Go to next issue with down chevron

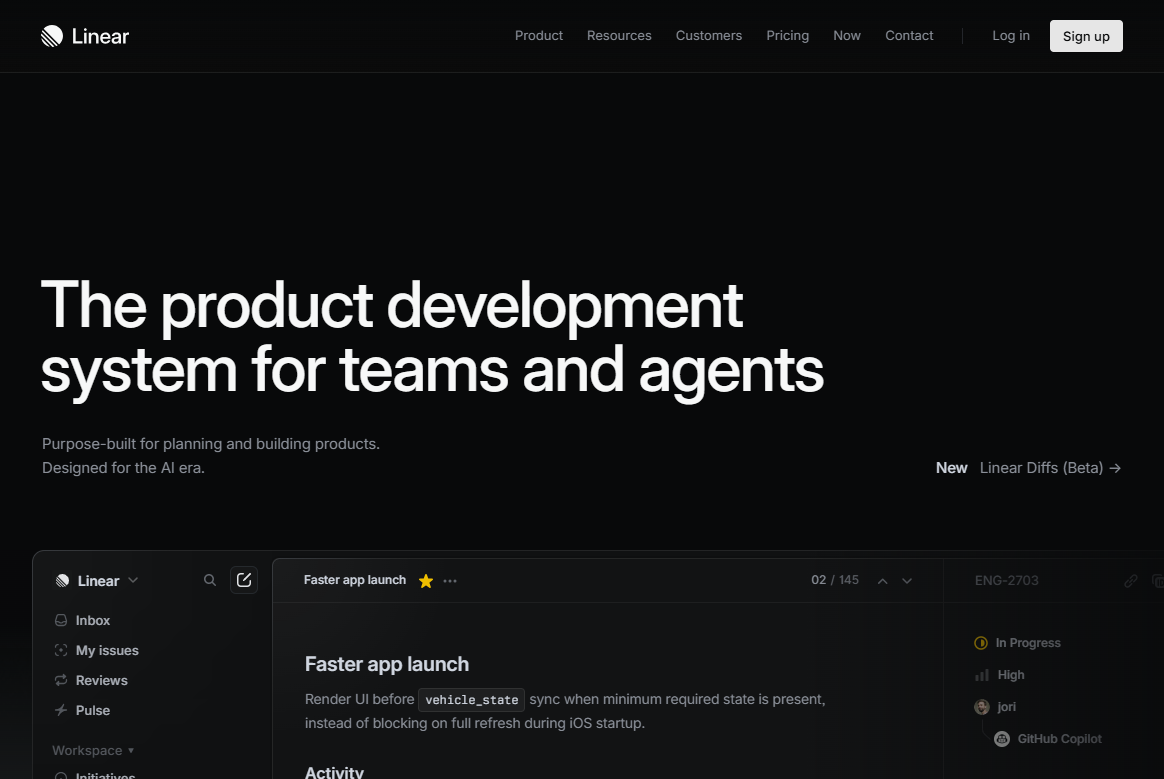[x=907, y=581]
